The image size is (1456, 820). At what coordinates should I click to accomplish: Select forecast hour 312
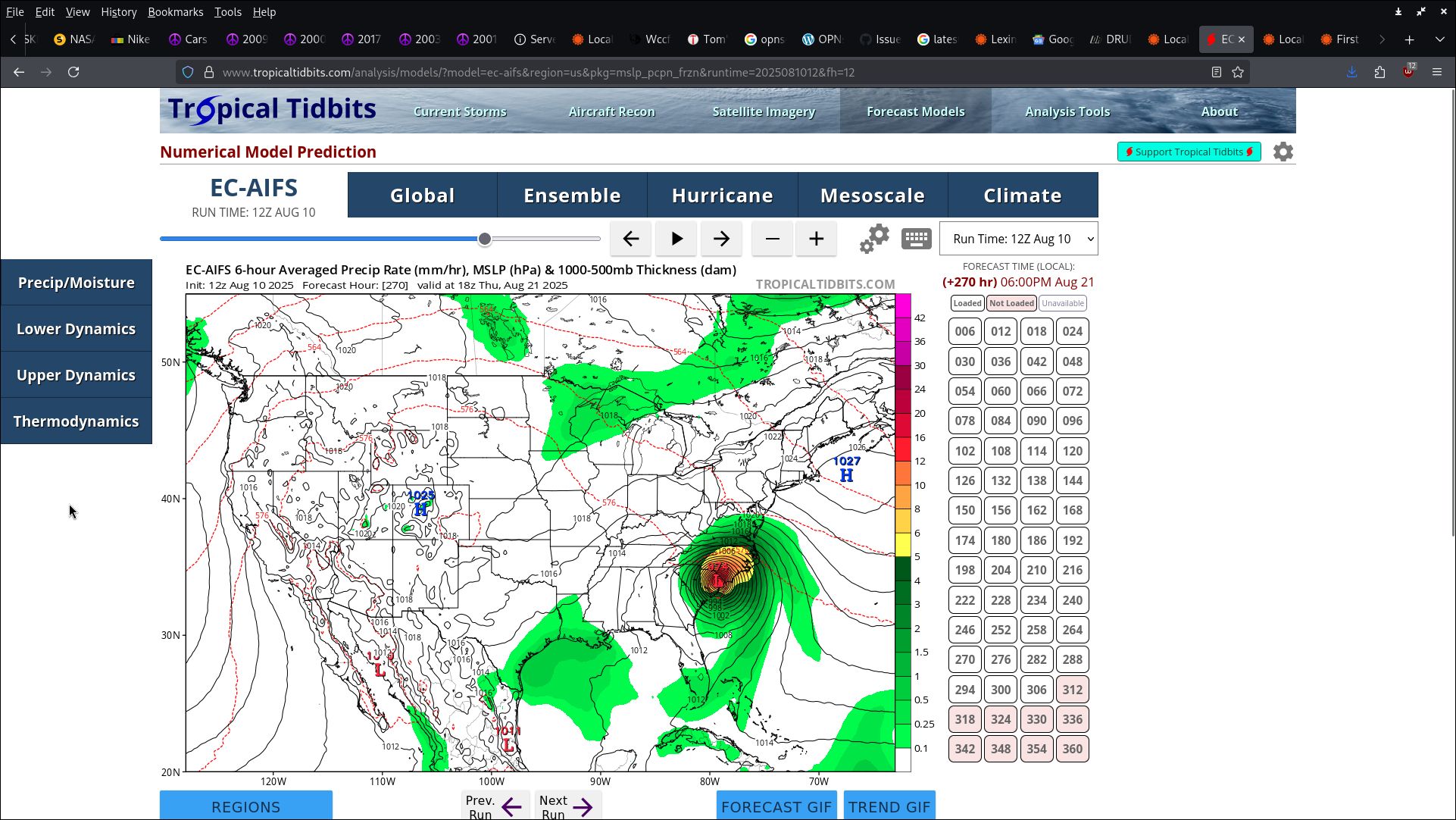click(x=1072, y=690)
